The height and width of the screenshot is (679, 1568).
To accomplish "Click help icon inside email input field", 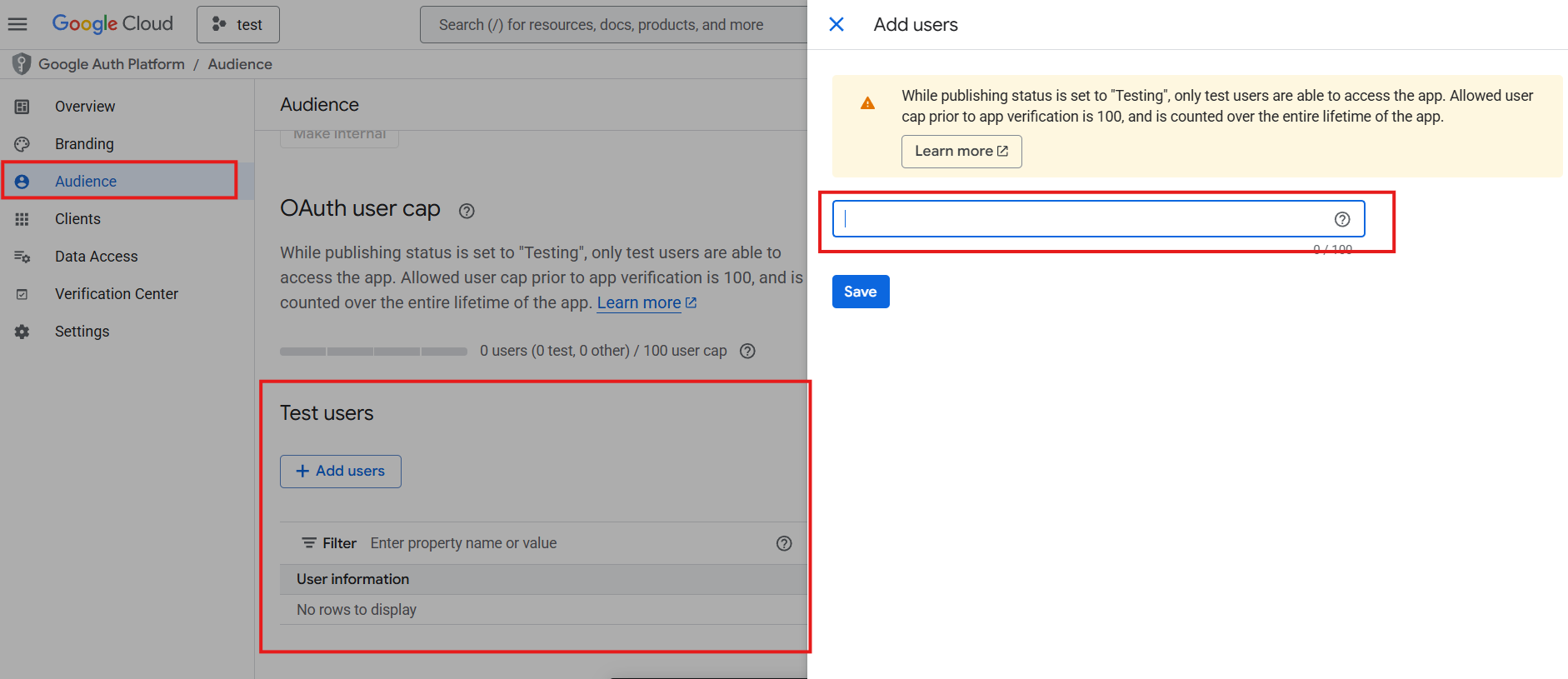I will click(x=1341, y=219).
